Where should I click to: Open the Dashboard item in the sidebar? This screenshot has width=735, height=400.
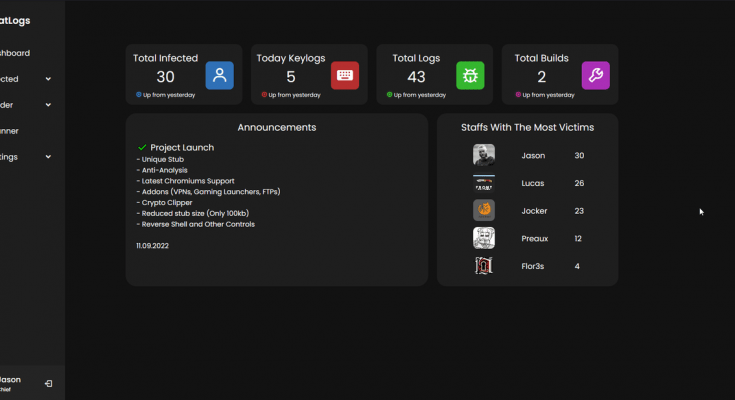tap(14, 53)
